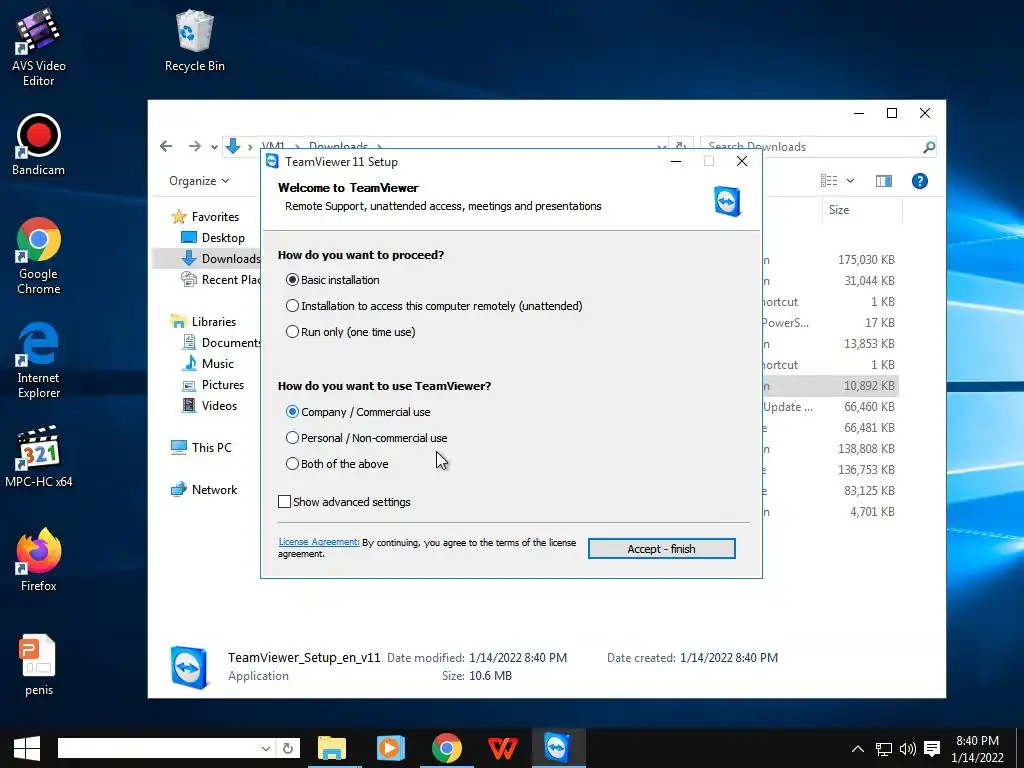
Task: Choose Installation to access this computer remotely
Action: point(293,306)
